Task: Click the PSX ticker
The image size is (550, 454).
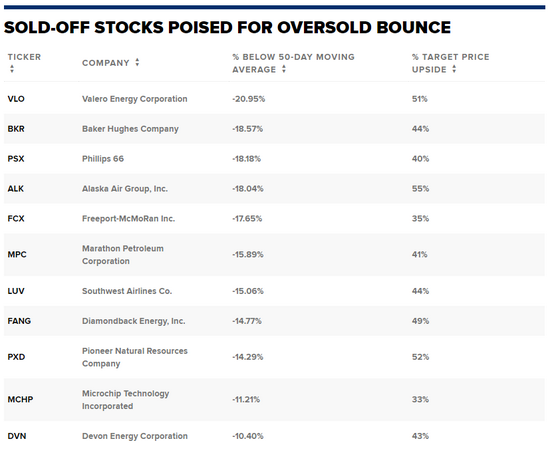Action: pyautogui.click(x=16, y=159)
